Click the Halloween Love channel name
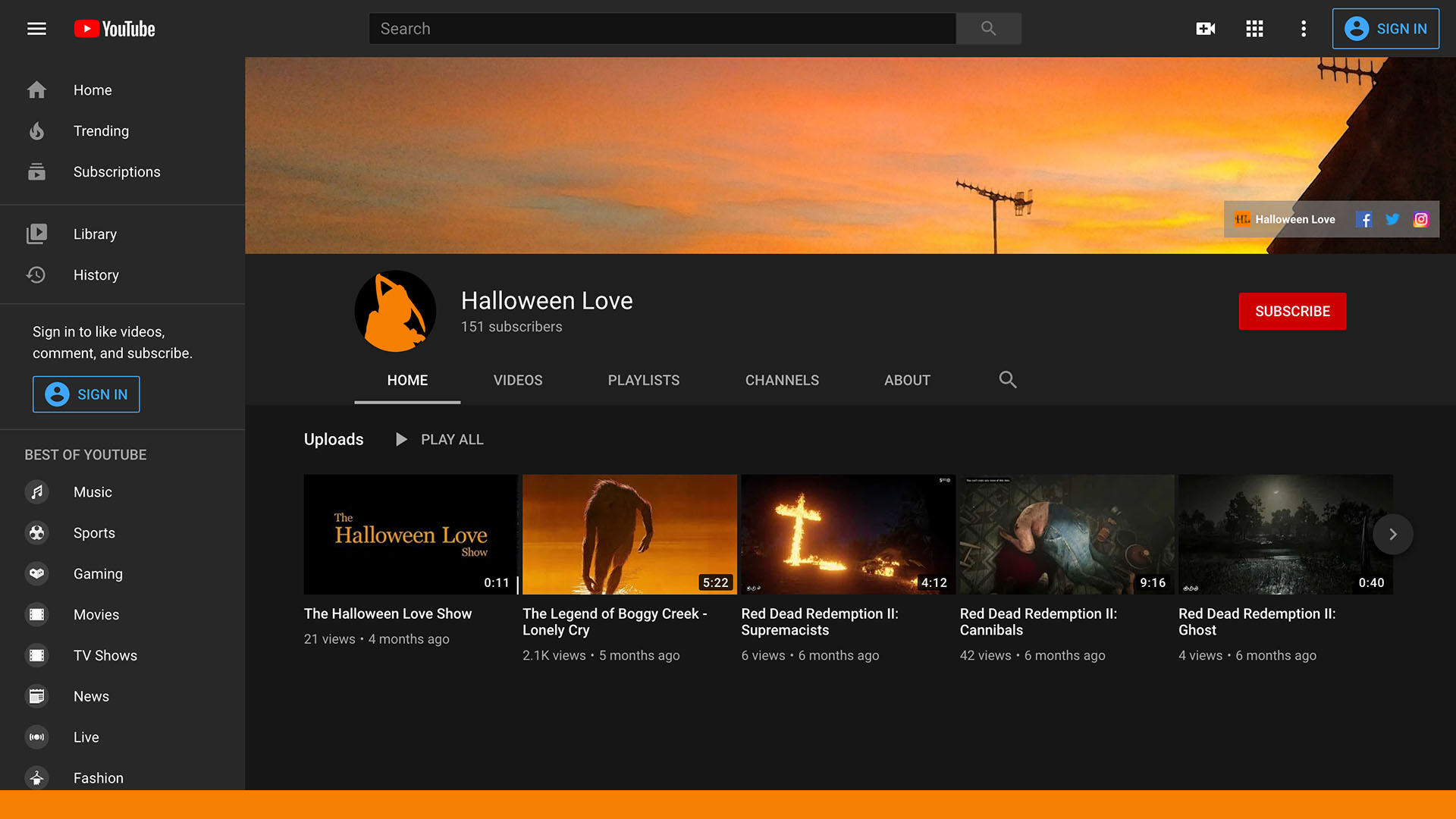This screenshot has width=1456, height=819. (547, 301)
